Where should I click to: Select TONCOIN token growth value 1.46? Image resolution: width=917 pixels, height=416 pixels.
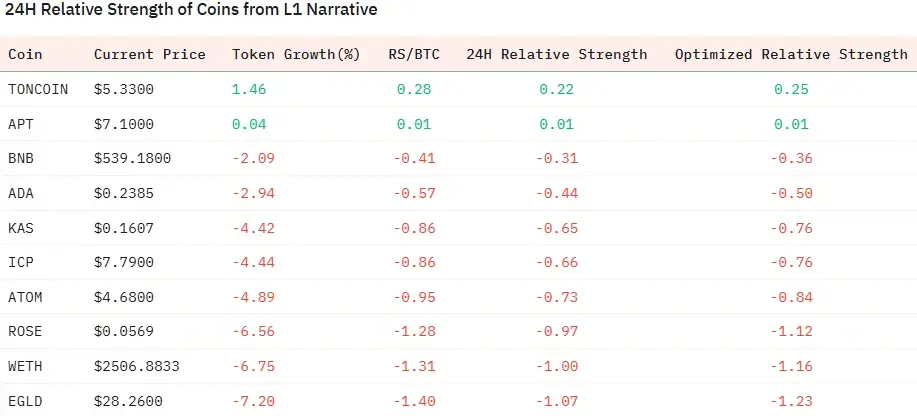[248, 89]
